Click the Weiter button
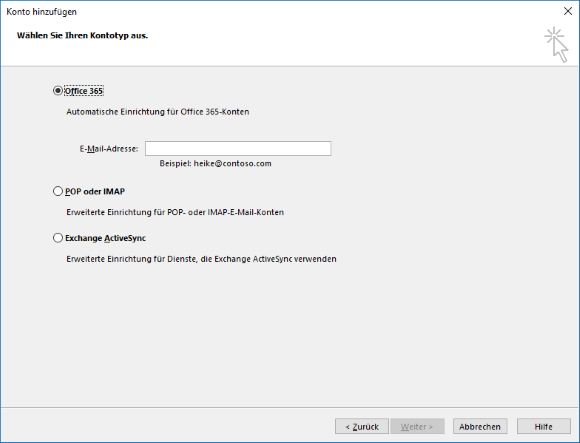Screen dimensions: 580x443 417,426
